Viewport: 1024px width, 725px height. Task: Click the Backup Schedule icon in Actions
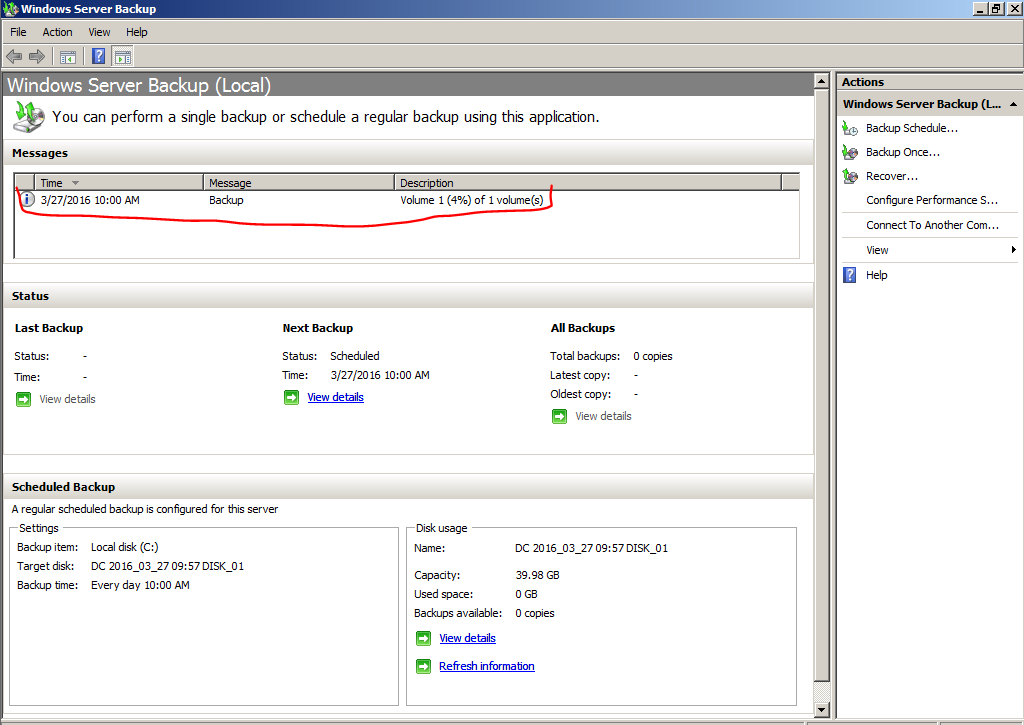[x=850, y=129]
